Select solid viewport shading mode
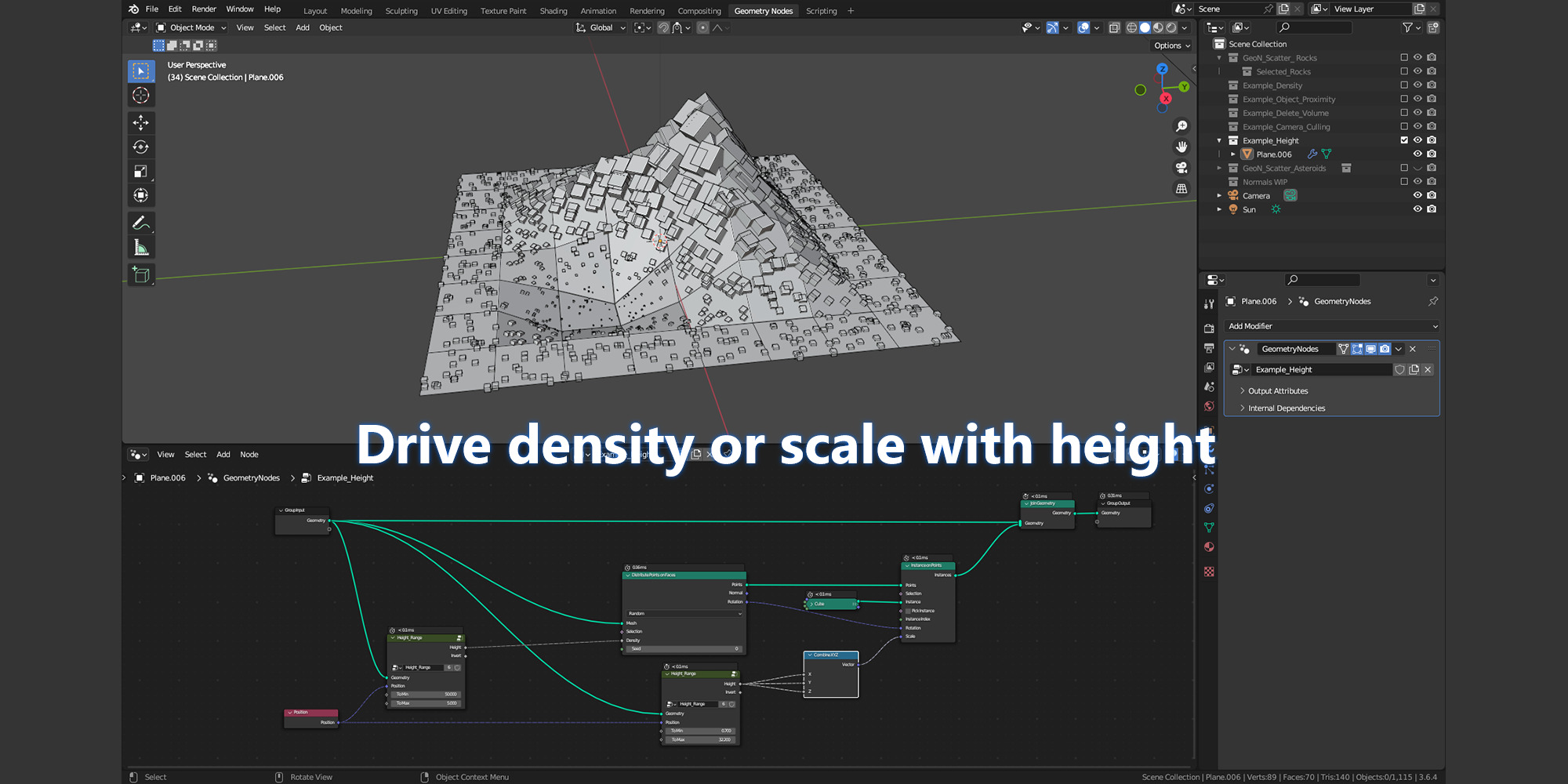The image size is (1568, 784). (1145, 27)
